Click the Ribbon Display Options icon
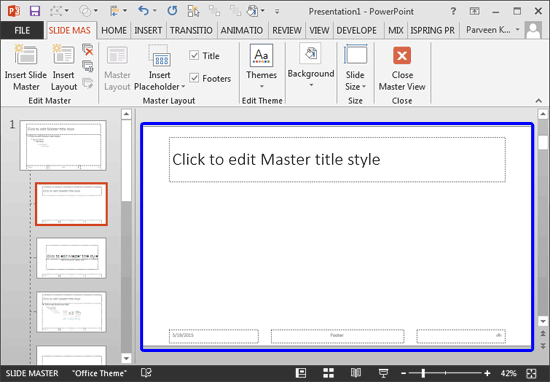The image size is (550, 382). (x=474, y=11)
